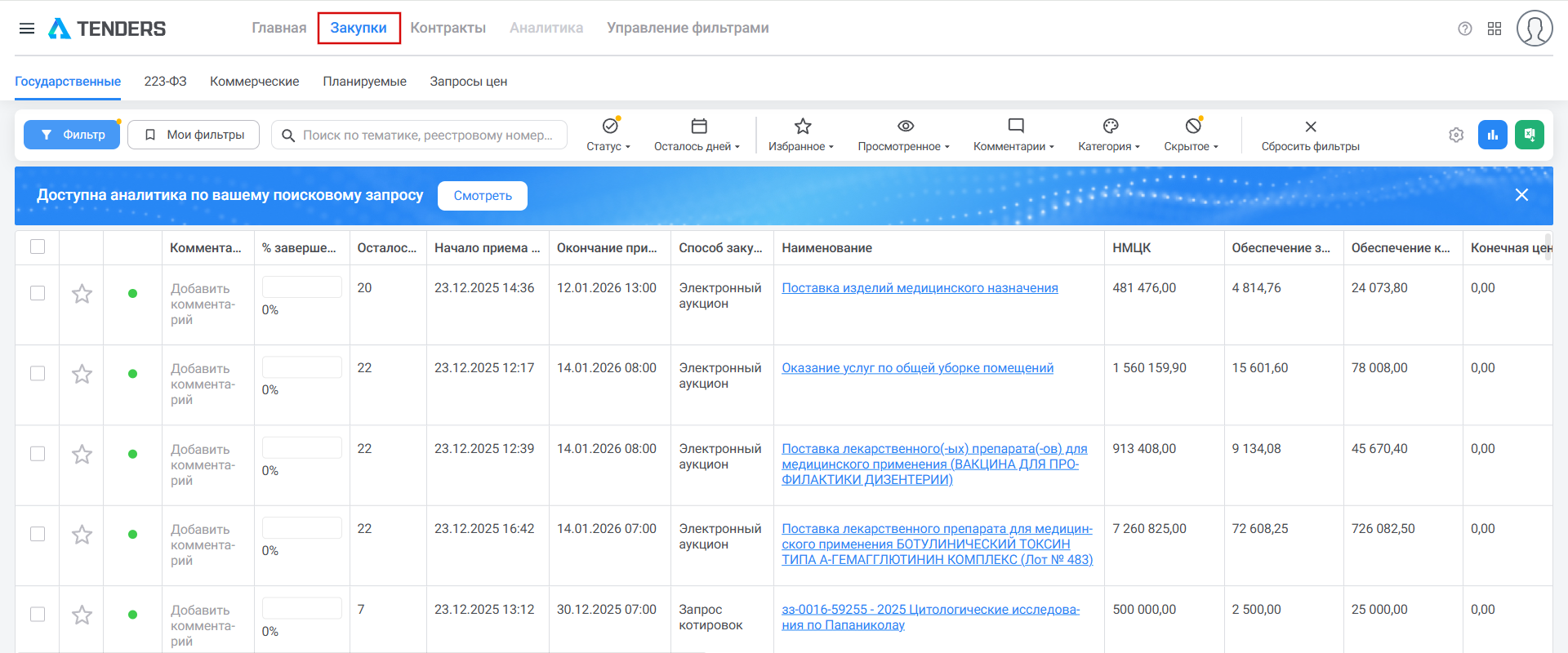
Task: Open table settings gear icon
Action: pos(1456,135)
